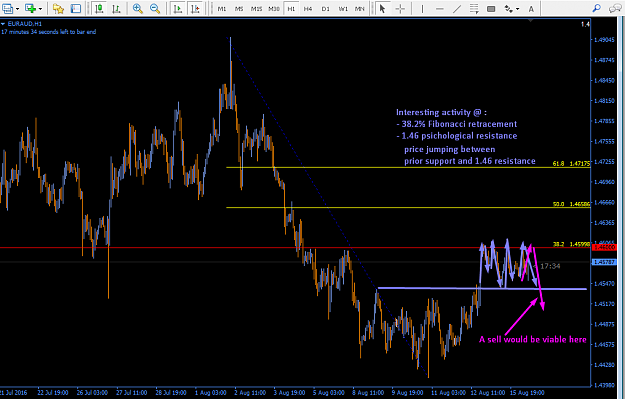Viewport: 625px width, 399px height.
Task: Select the 'price jumping between' annotation text
Action: [x=450, y=149]
